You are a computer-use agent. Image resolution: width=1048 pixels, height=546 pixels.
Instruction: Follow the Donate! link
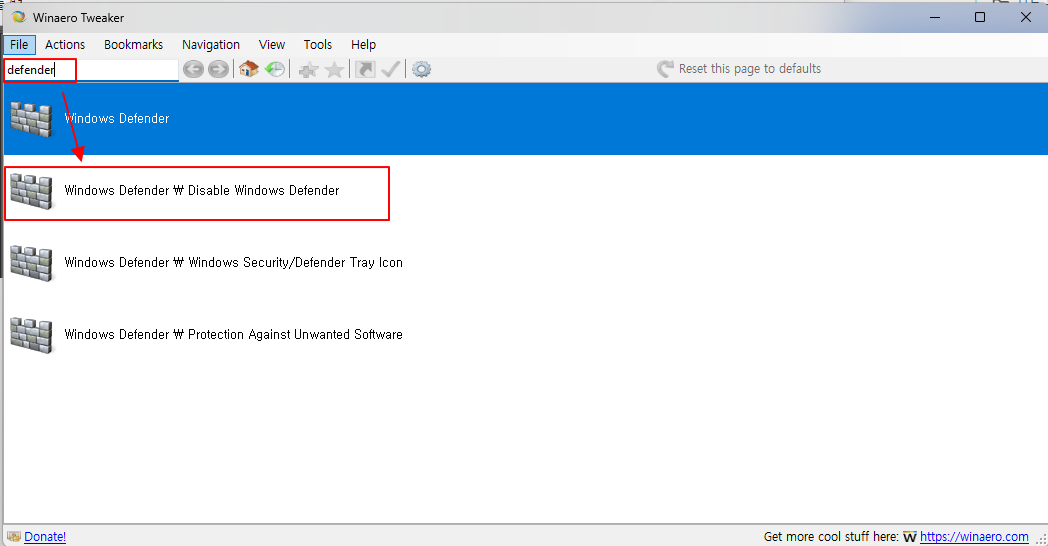[45, 537]
